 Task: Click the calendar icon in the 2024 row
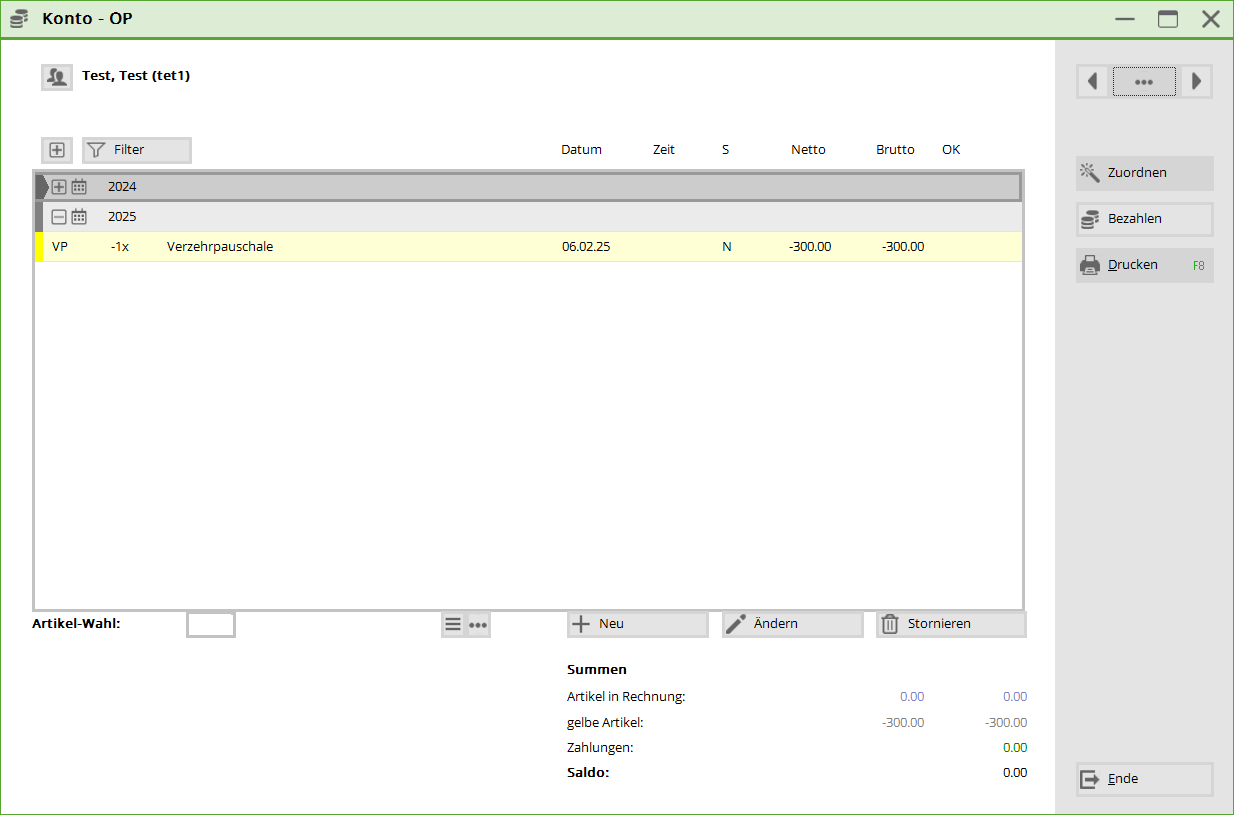pos(79,187)
